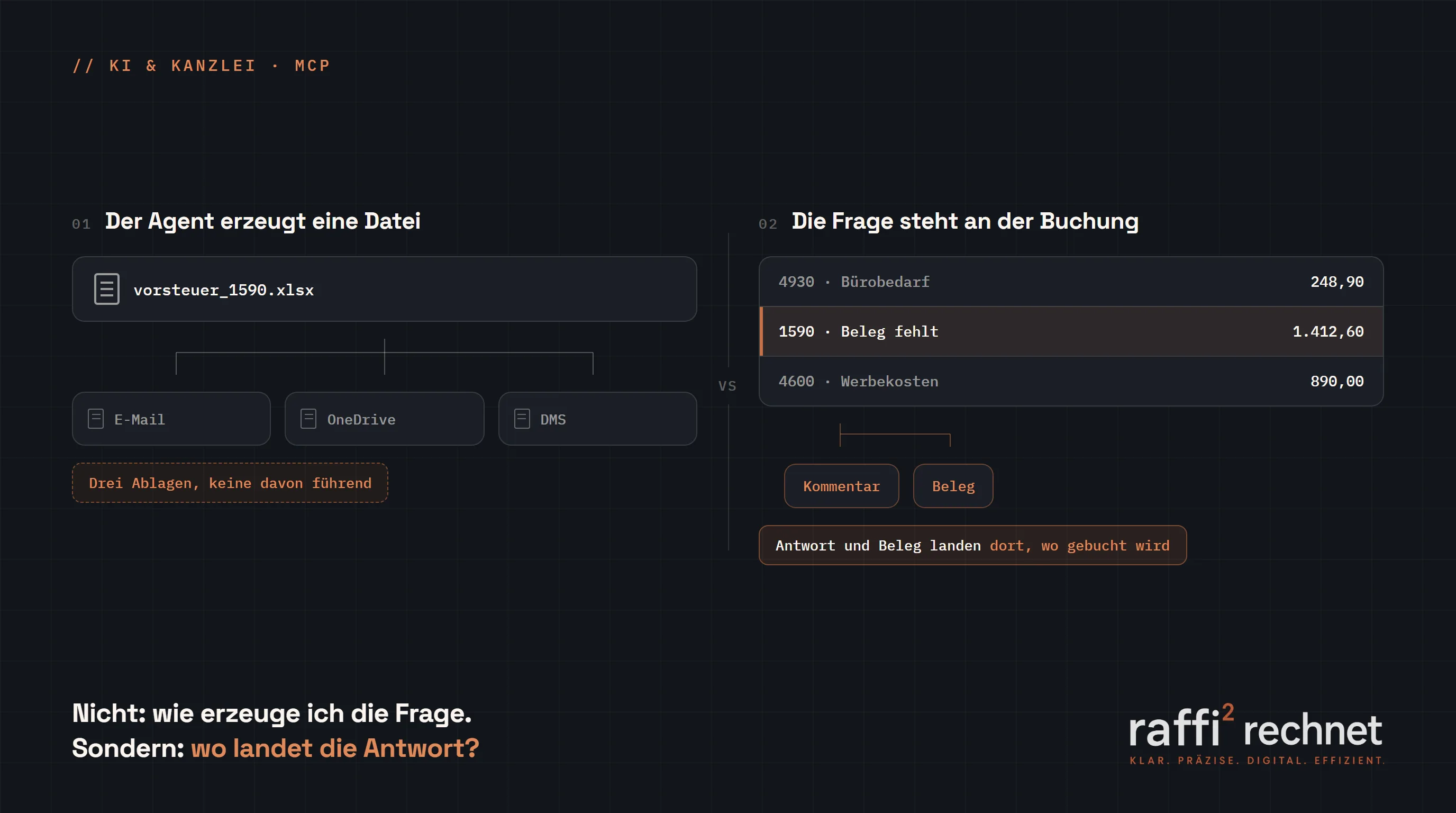Click the 'KI & KANZLEI · MCP' header tag

pyautogui.click(x=201, y=66)
